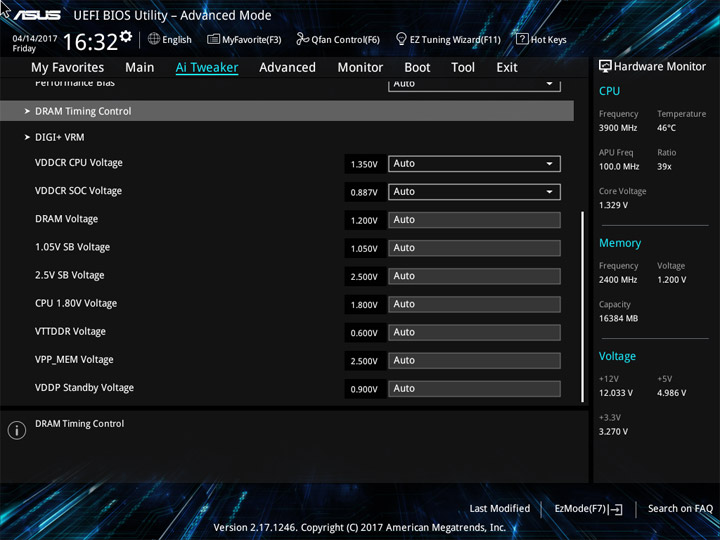The image size is (720, 540).
Task: Click VTTDDR Voltage Auto field
Action: tap(474, 332)
